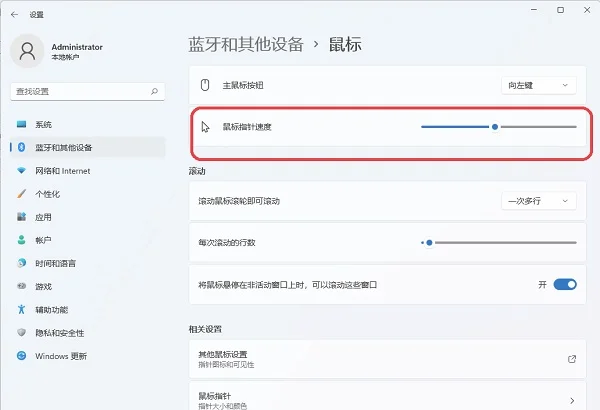Screen dimensions: 600x410
Task: Open 应用 settings category
Action: point(88,217)
